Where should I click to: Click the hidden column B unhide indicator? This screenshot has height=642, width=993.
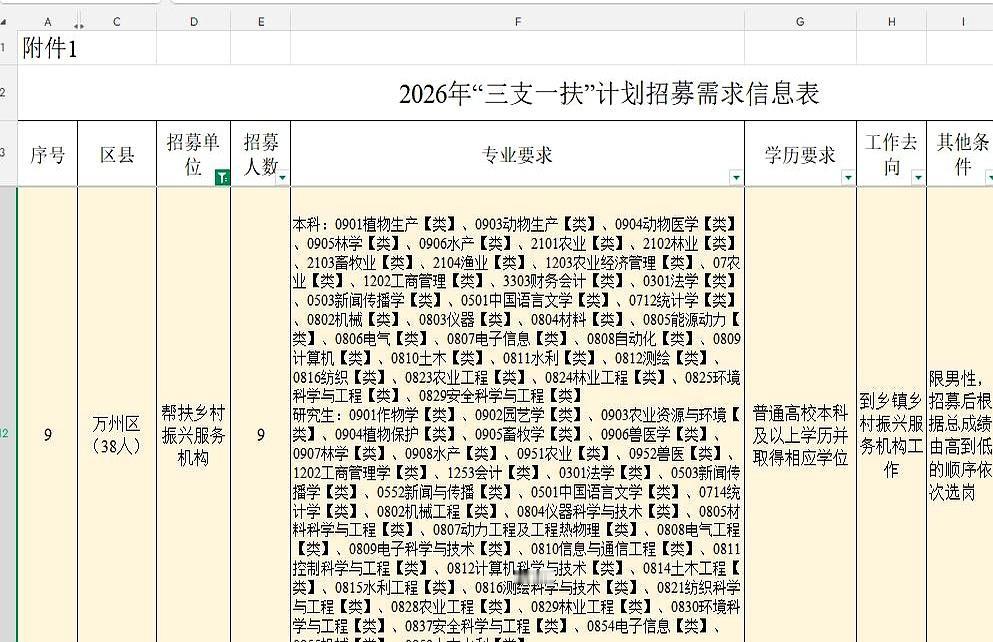click(x=79, y=25)
